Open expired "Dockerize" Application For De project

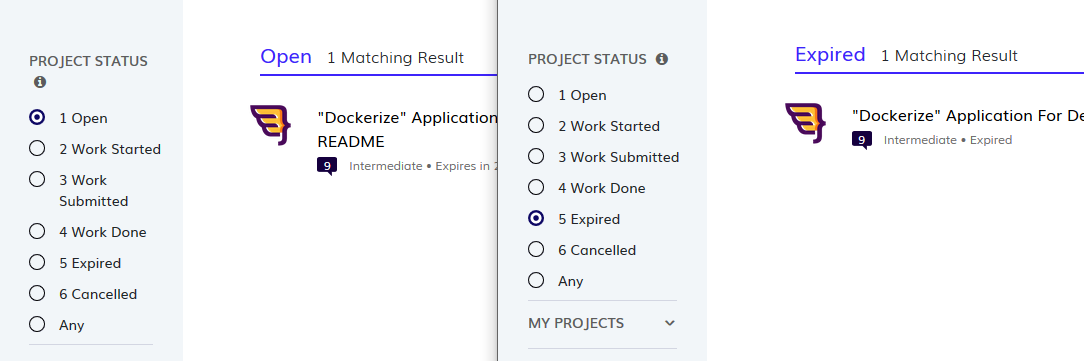968,115
